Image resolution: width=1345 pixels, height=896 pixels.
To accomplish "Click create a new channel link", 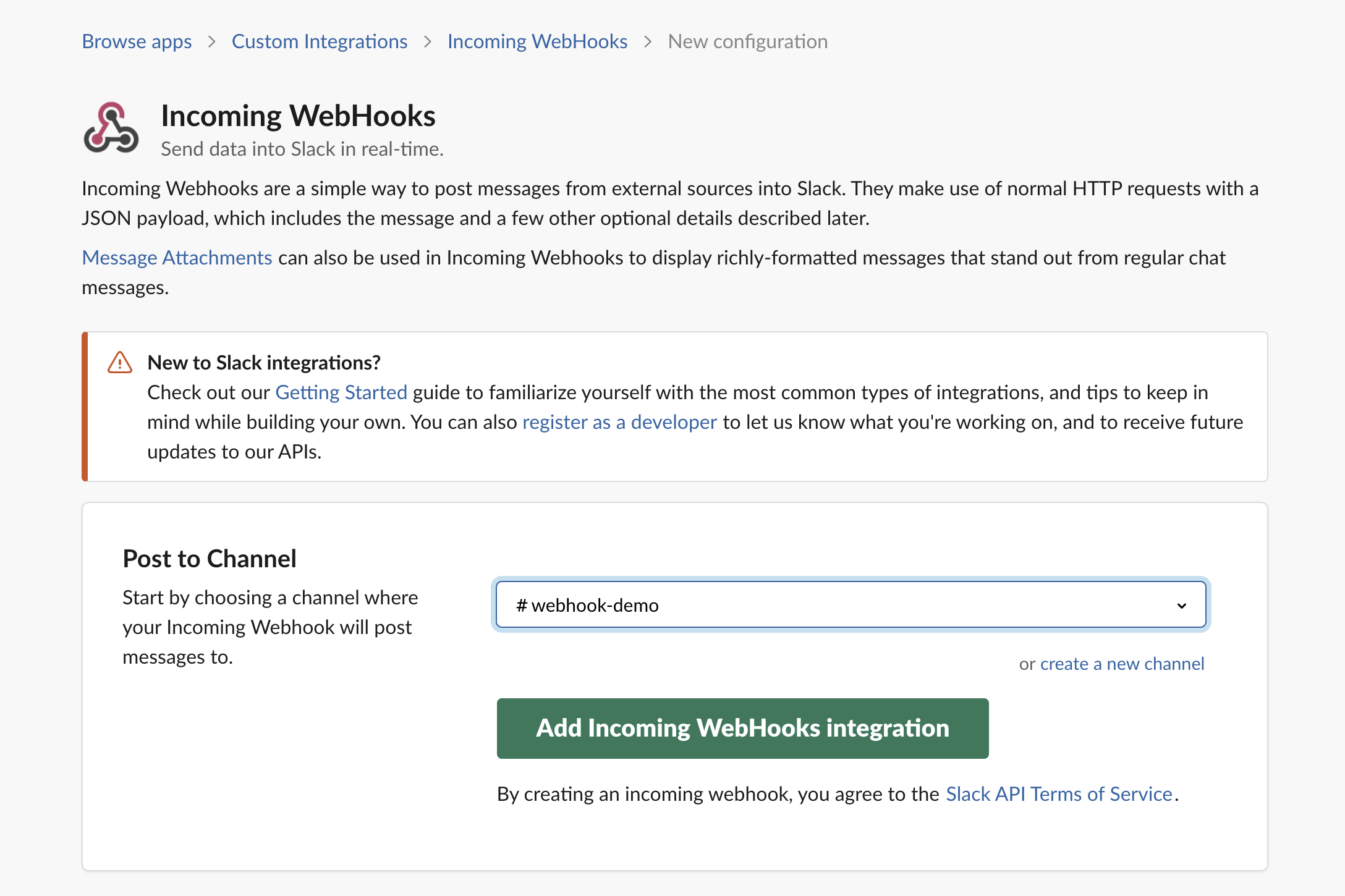I will click(x=1122, y=664).
